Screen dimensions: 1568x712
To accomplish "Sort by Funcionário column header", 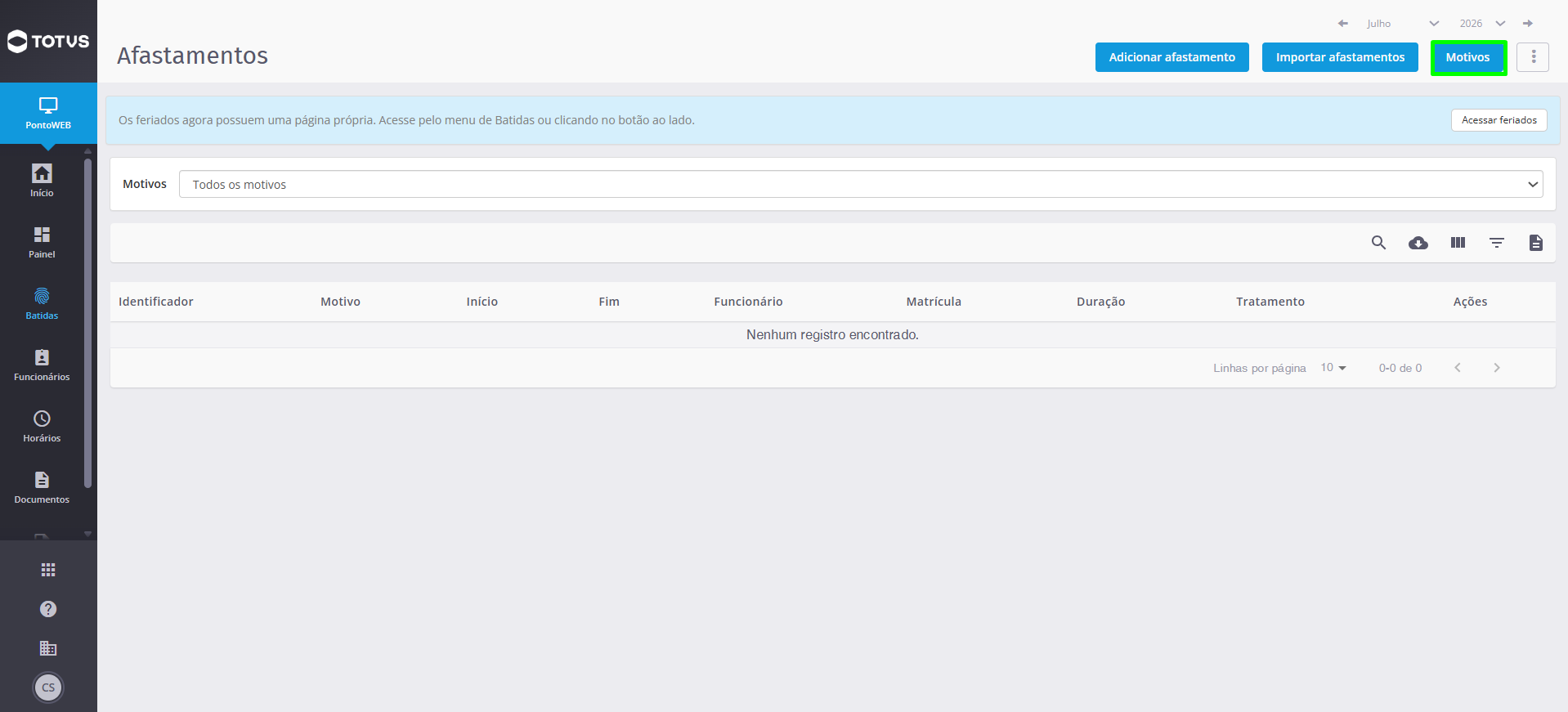I will click(x=748, y=302).
